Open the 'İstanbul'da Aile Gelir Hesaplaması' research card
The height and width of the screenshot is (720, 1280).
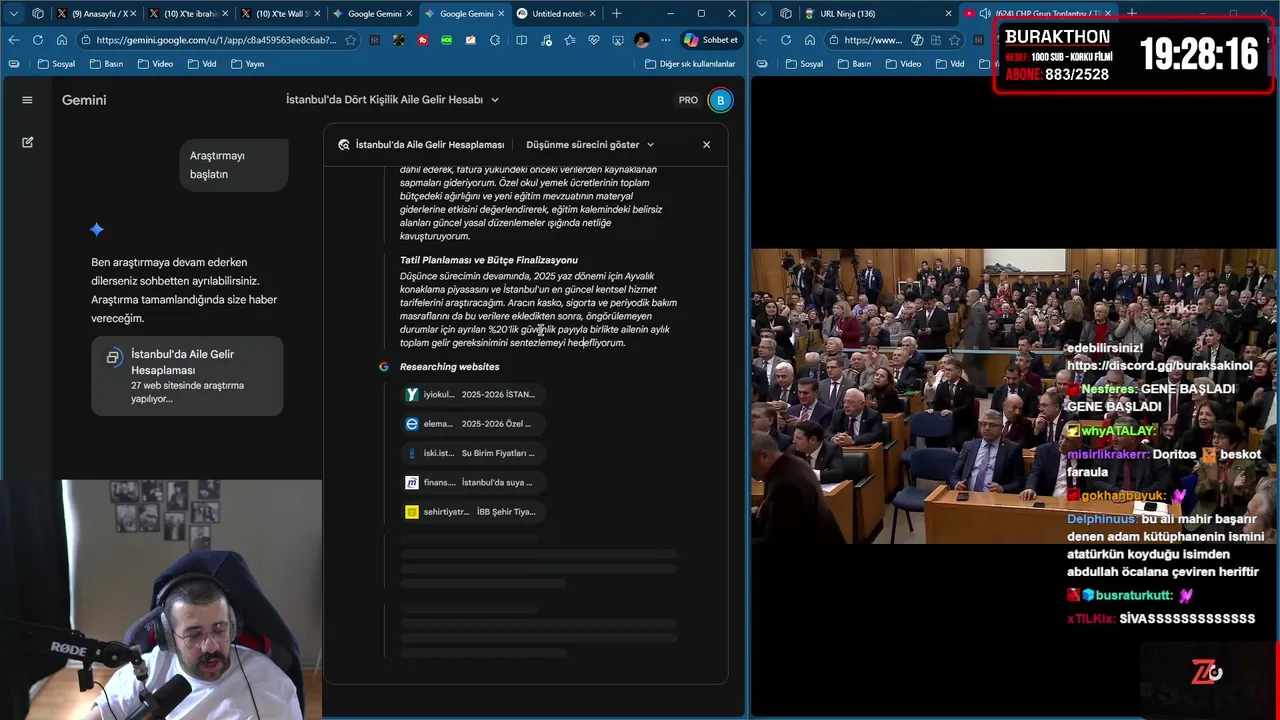tap(187, 376)
